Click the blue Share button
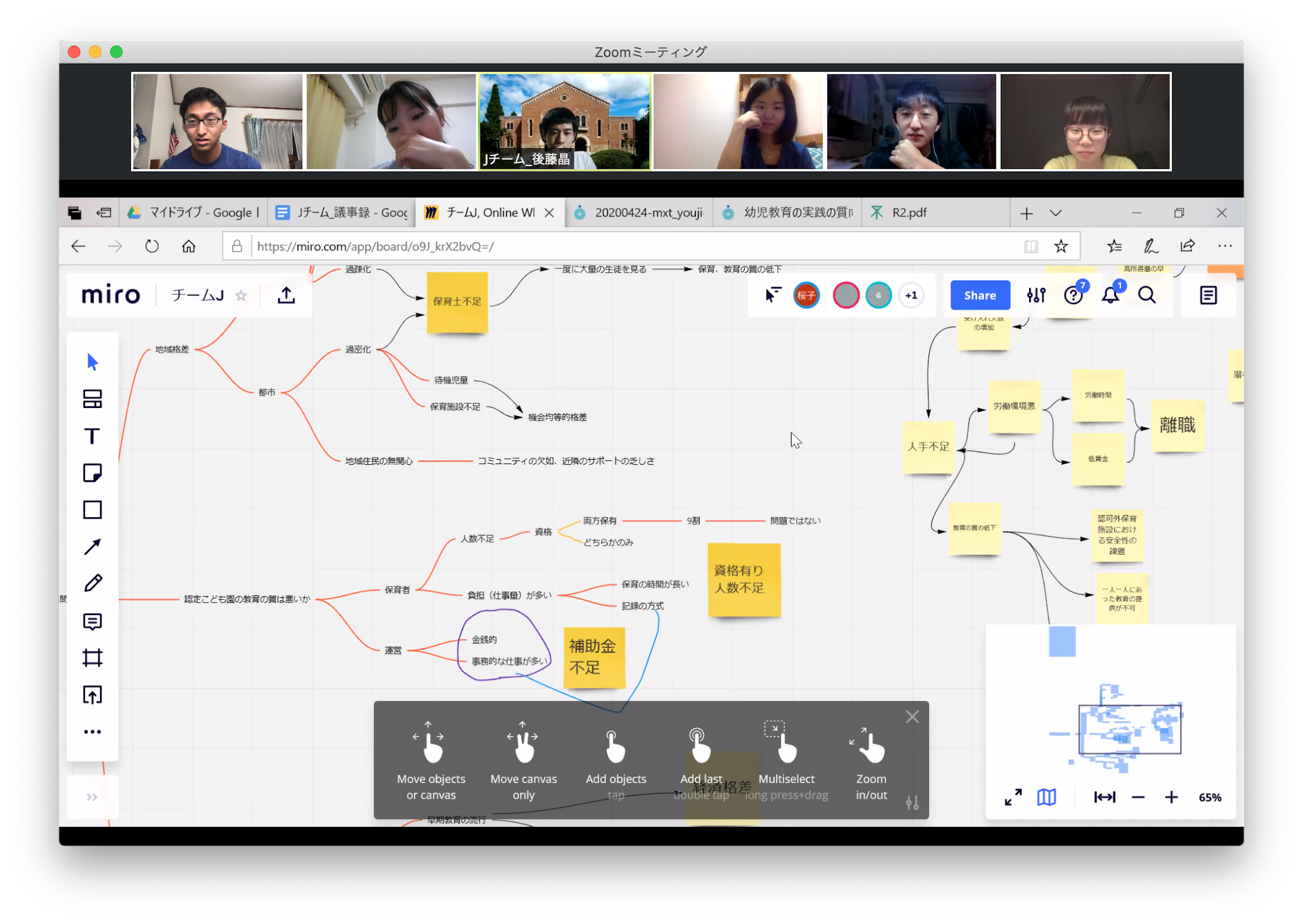Image resolution: width=1303 pixels, height=924 pixels. pyautogui.click(x=980, y=295)
